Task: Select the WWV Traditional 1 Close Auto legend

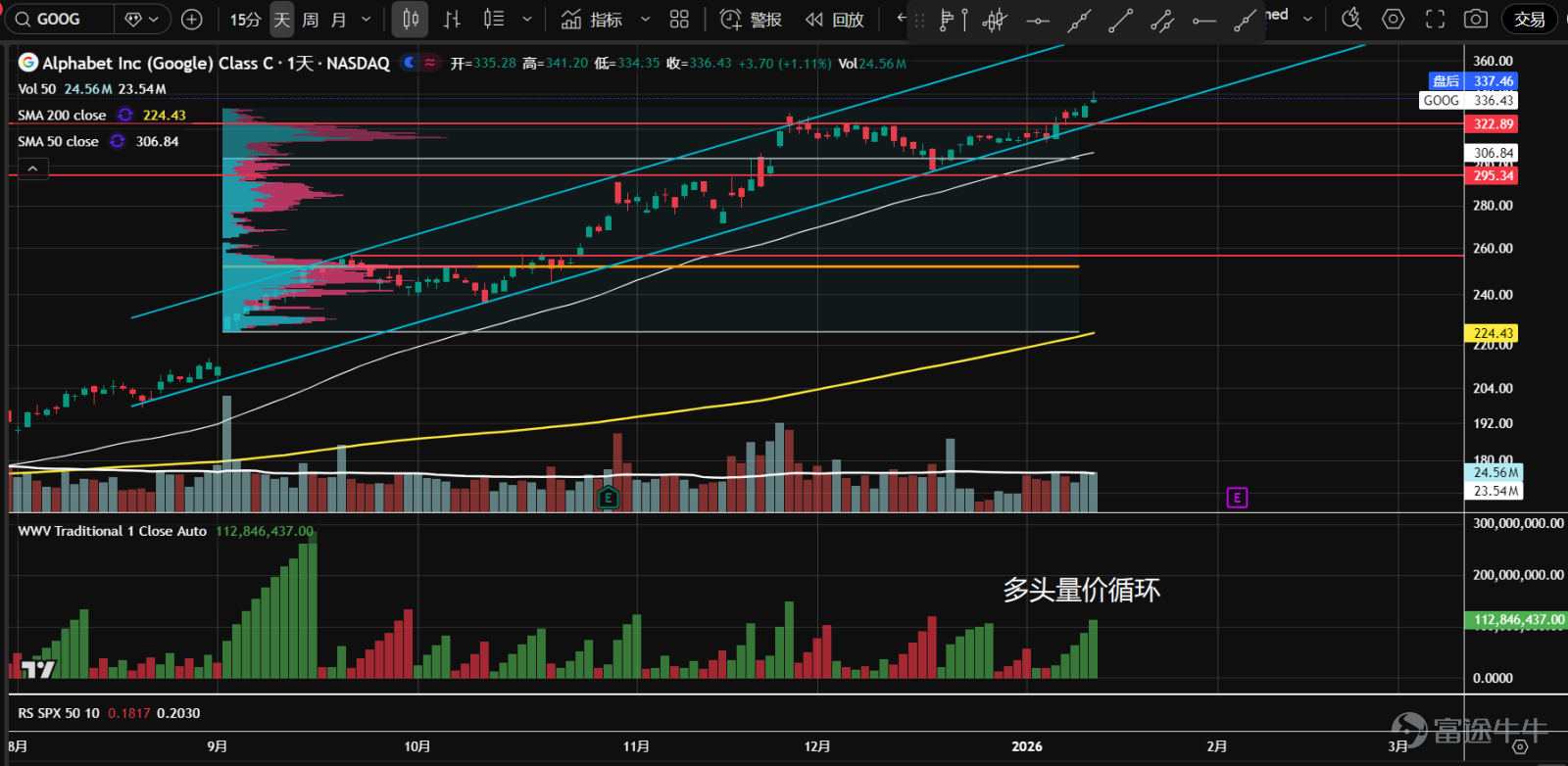Action: click(x=113, y=531)
